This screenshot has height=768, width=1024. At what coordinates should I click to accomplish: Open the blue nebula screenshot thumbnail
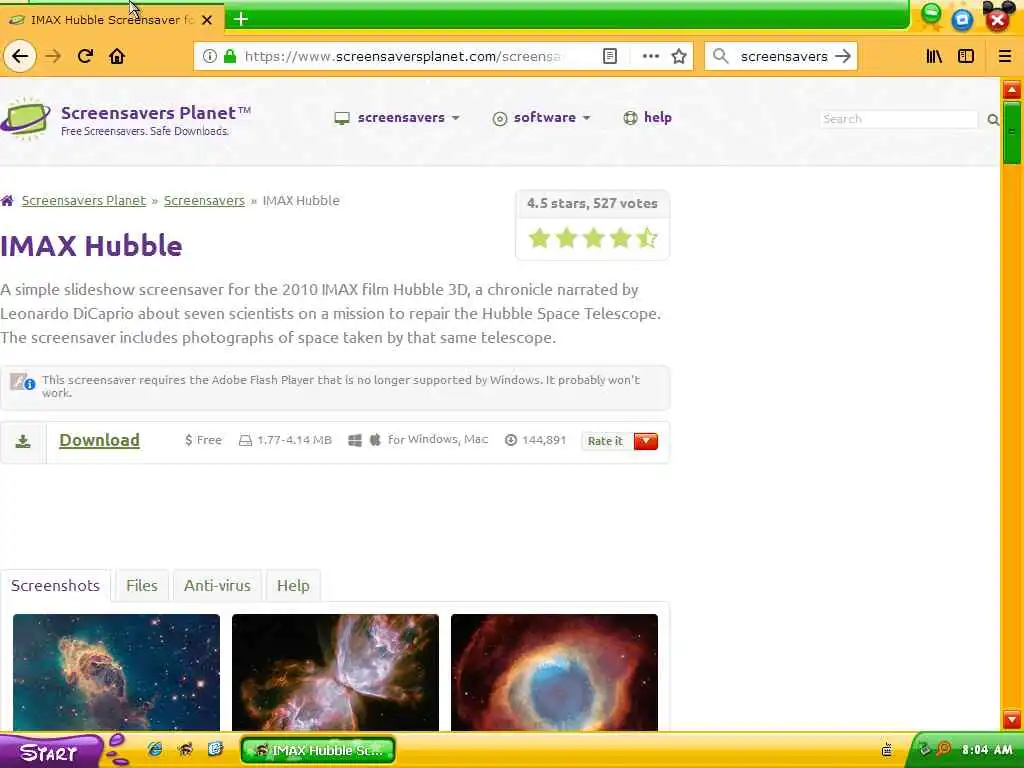pos(116,672)
